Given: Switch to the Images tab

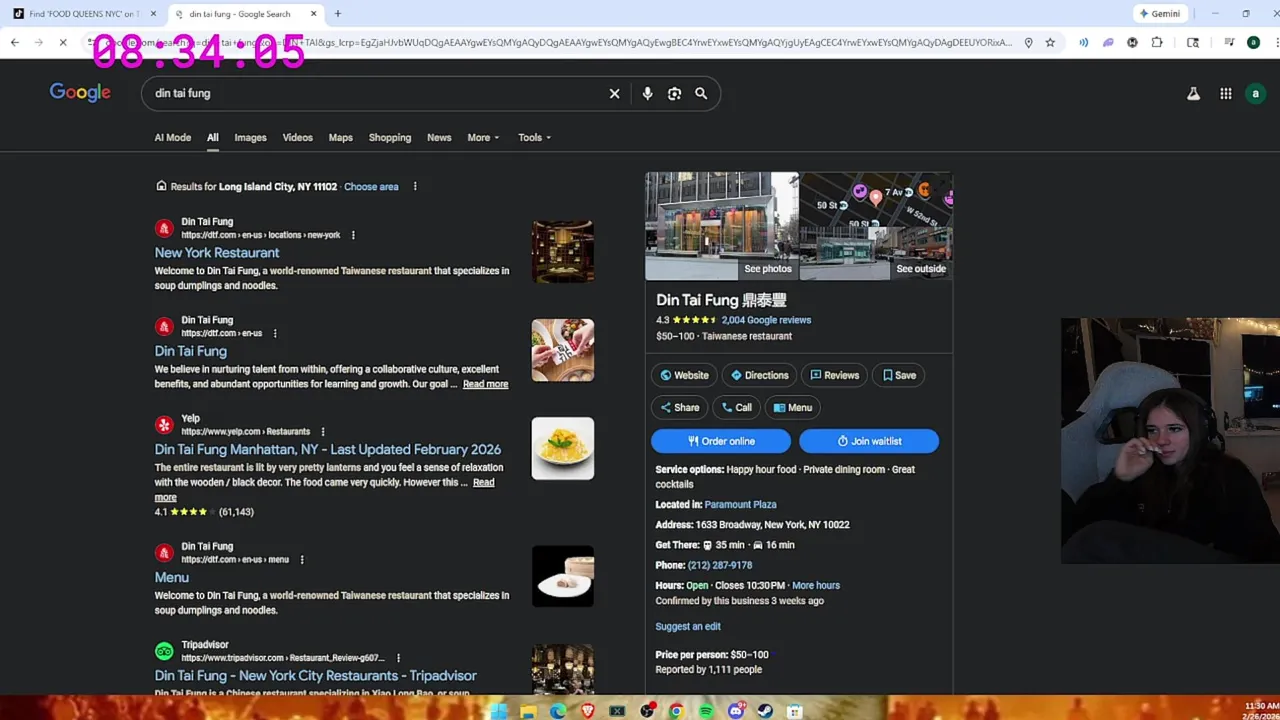Looking at the screenshot, I should coord(250,137).
